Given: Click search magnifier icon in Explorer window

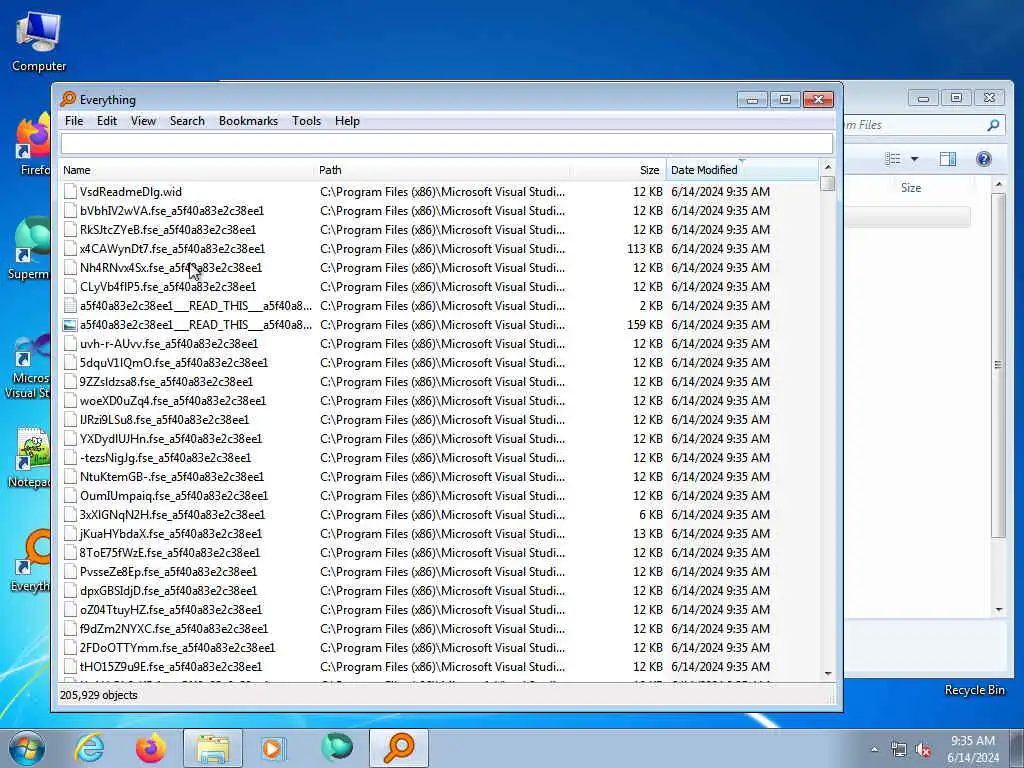Looking at the screenshot, I should [993, 125].
